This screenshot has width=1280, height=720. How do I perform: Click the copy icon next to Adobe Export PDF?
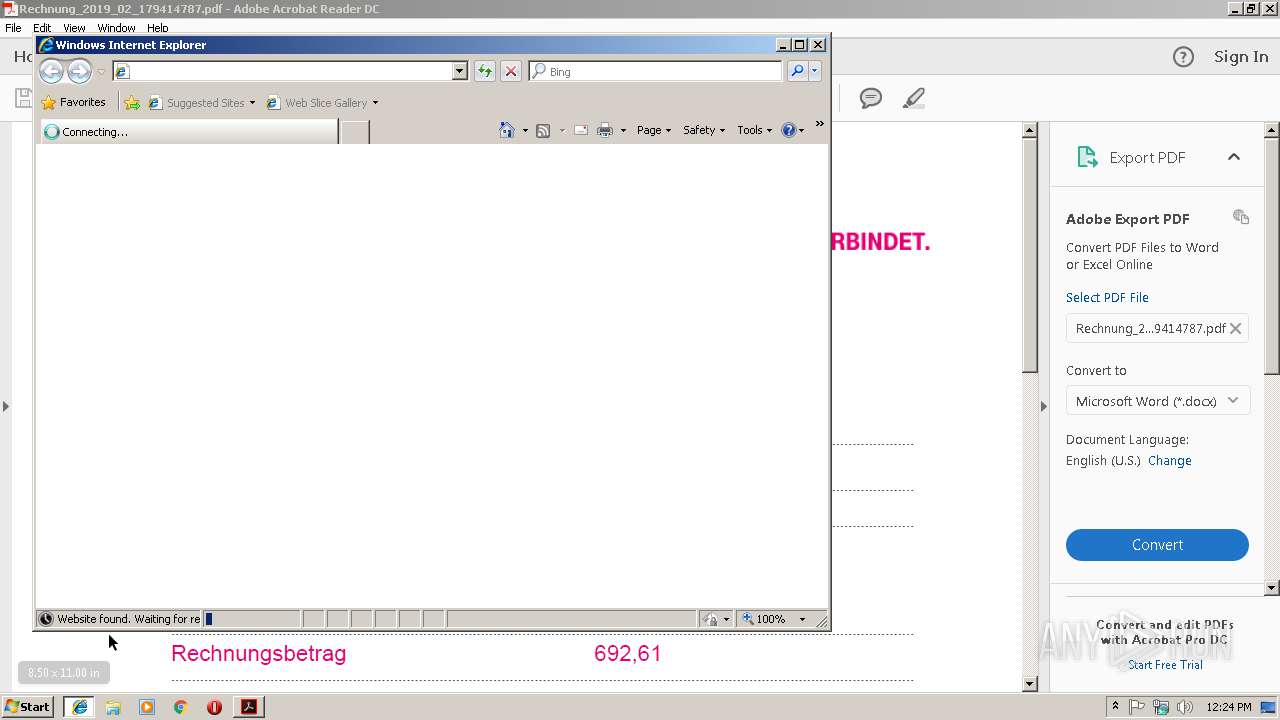pyautogui.click(x=1241, y=217)
